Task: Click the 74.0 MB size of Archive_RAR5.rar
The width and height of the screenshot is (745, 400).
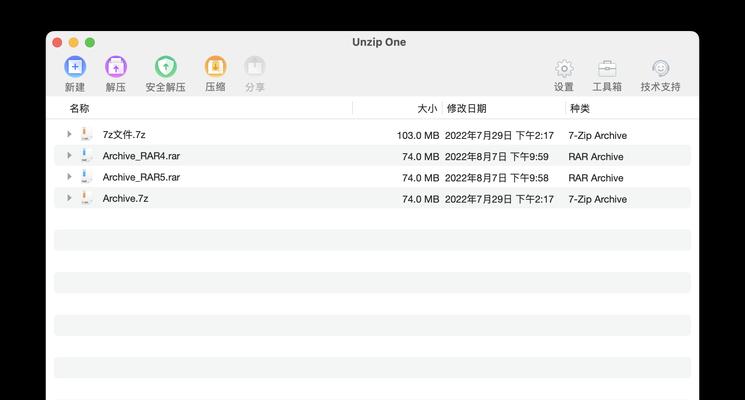Action: [x=420, y=178]
